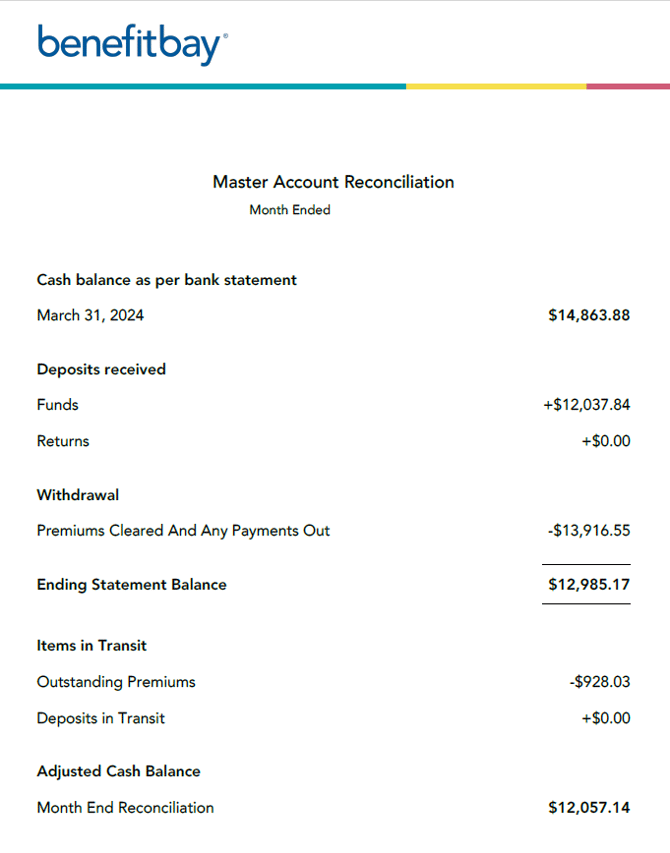Click Premiums Cleared And Any Payments Out
The image size is (670, 853).
pos(183,531)
